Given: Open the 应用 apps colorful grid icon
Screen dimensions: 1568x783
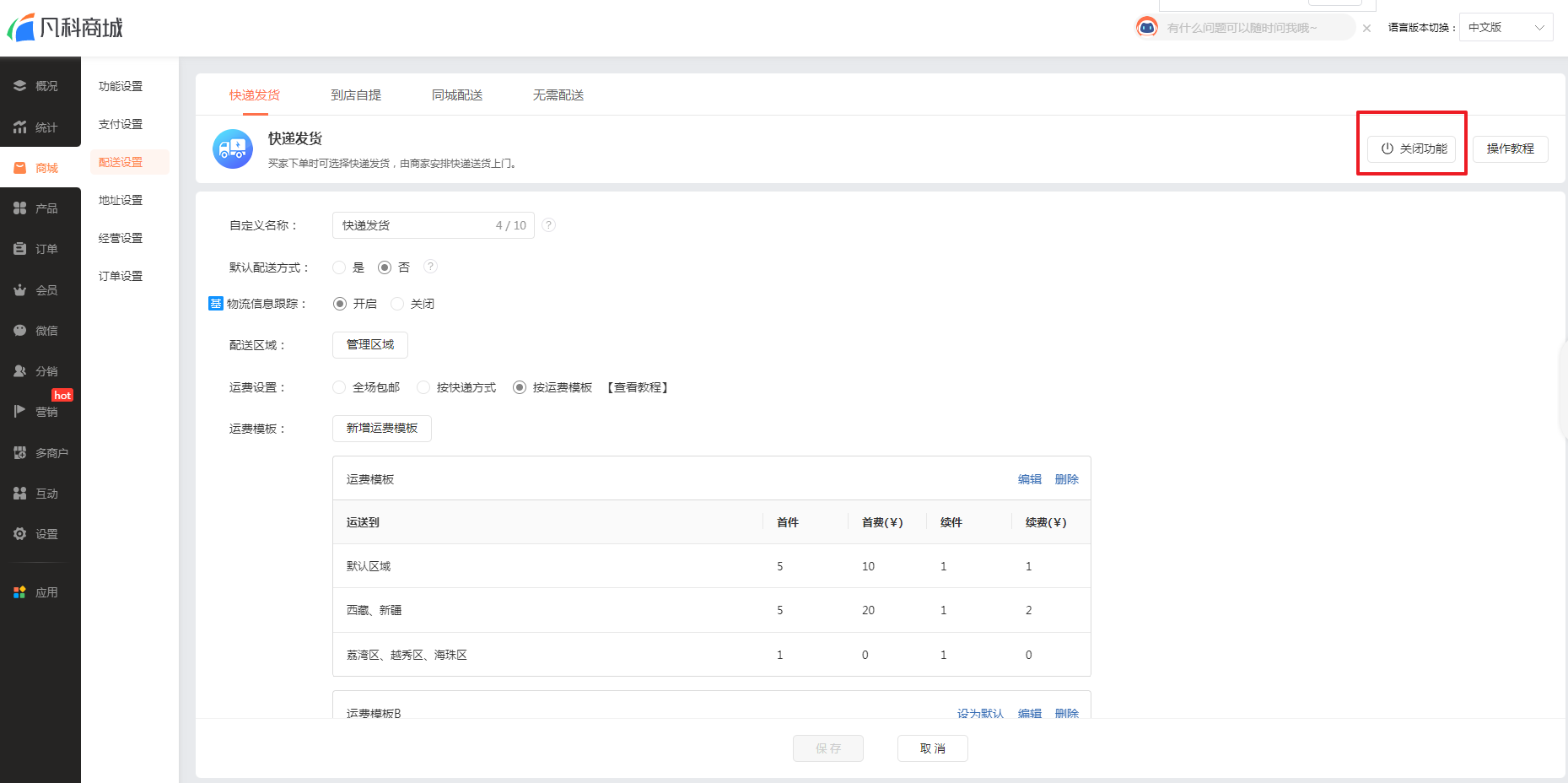Looking at the screenshot, I should [x=19, y=592].
